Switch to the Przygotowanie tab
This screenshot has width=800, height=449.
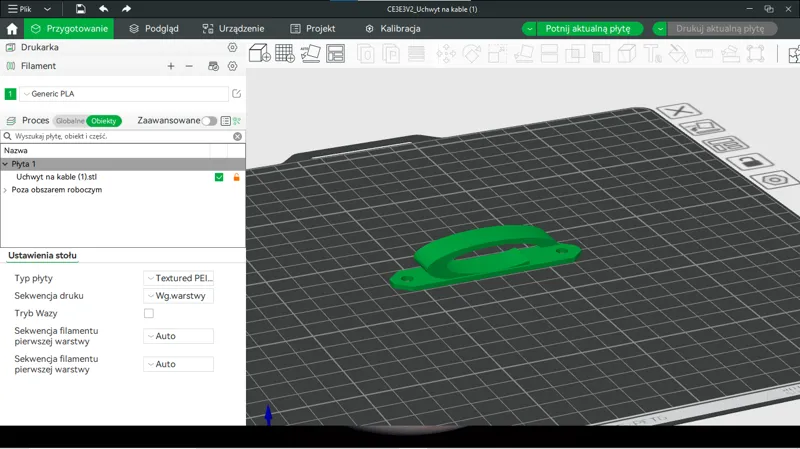pos(69,29)
